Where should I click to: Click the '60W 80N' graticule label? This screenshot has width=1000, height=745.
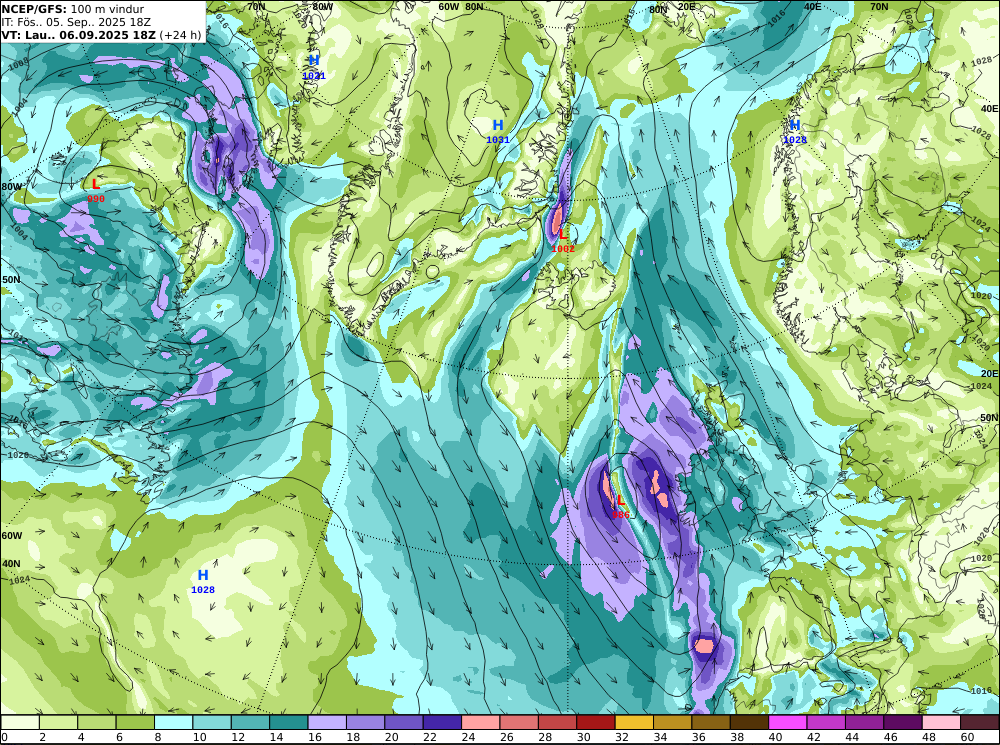click(461, 7)
